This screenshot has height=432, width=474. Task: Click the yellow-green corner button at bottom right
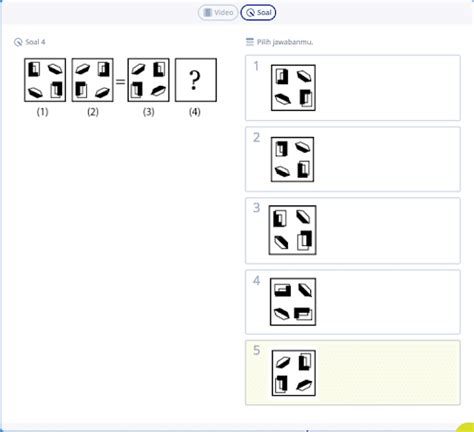pyautogui.click(x=466, y=427)
